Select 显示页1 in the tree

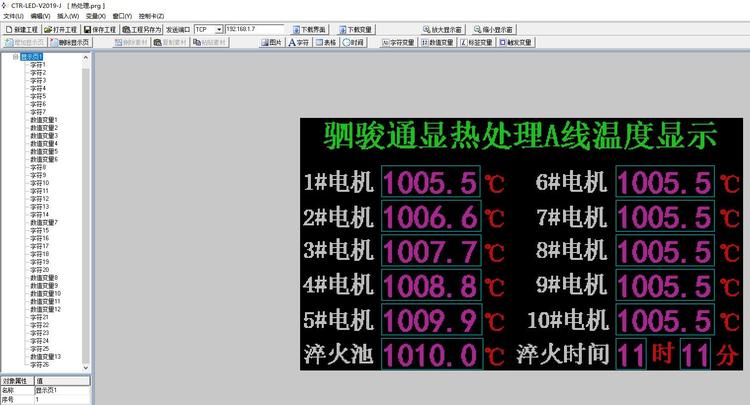(32, 56)
